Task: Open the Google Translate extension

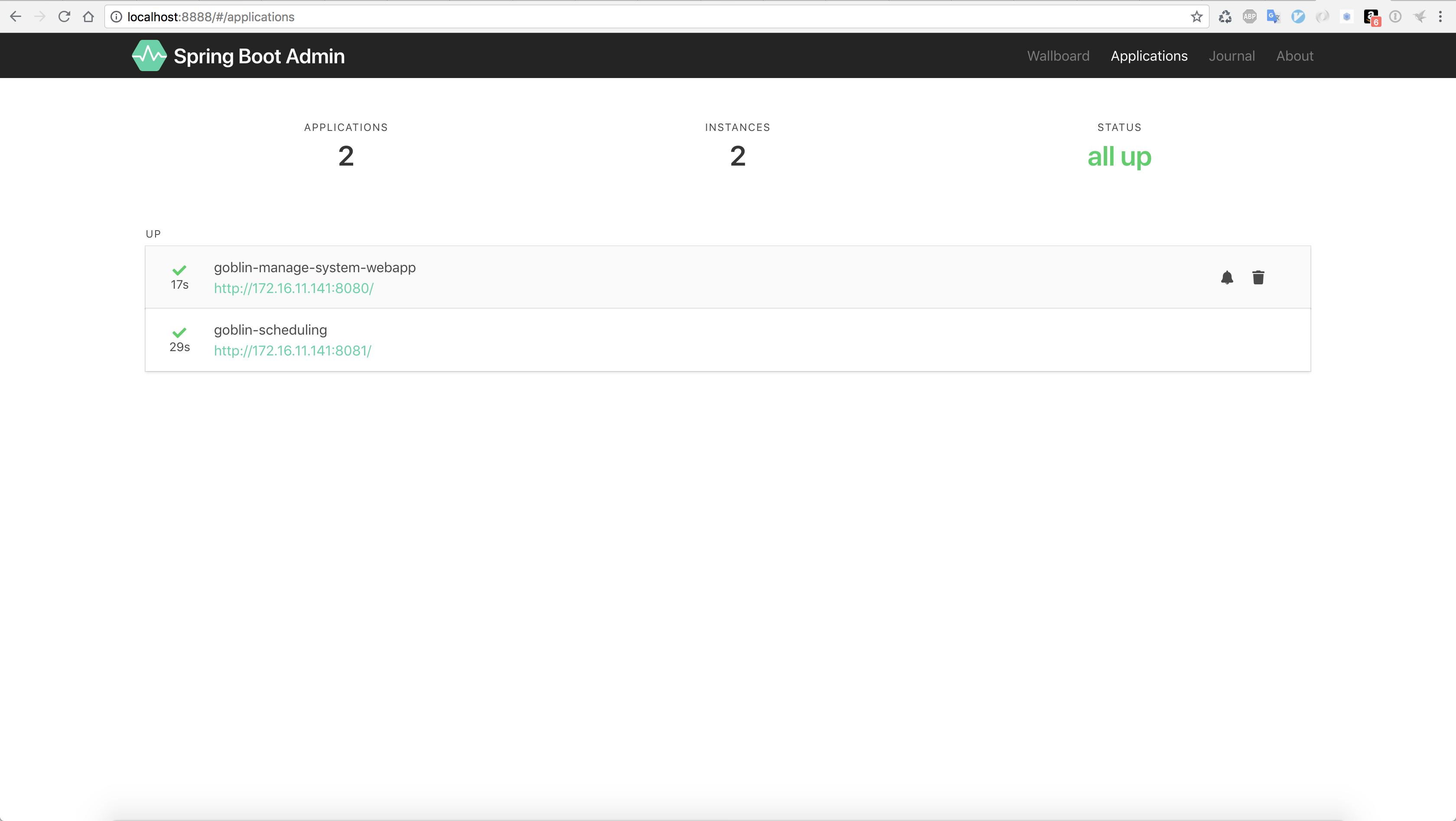Action: [x=1273, y=17]
